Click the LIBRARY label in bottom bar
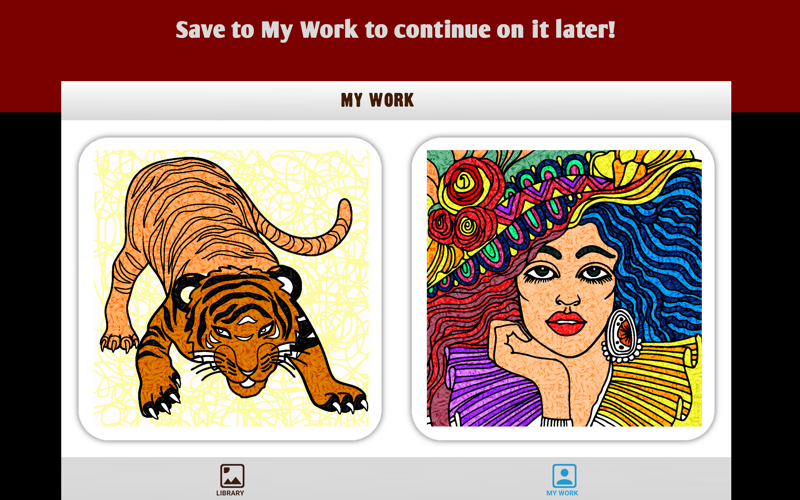800x500 pixels. click(230, 493)
